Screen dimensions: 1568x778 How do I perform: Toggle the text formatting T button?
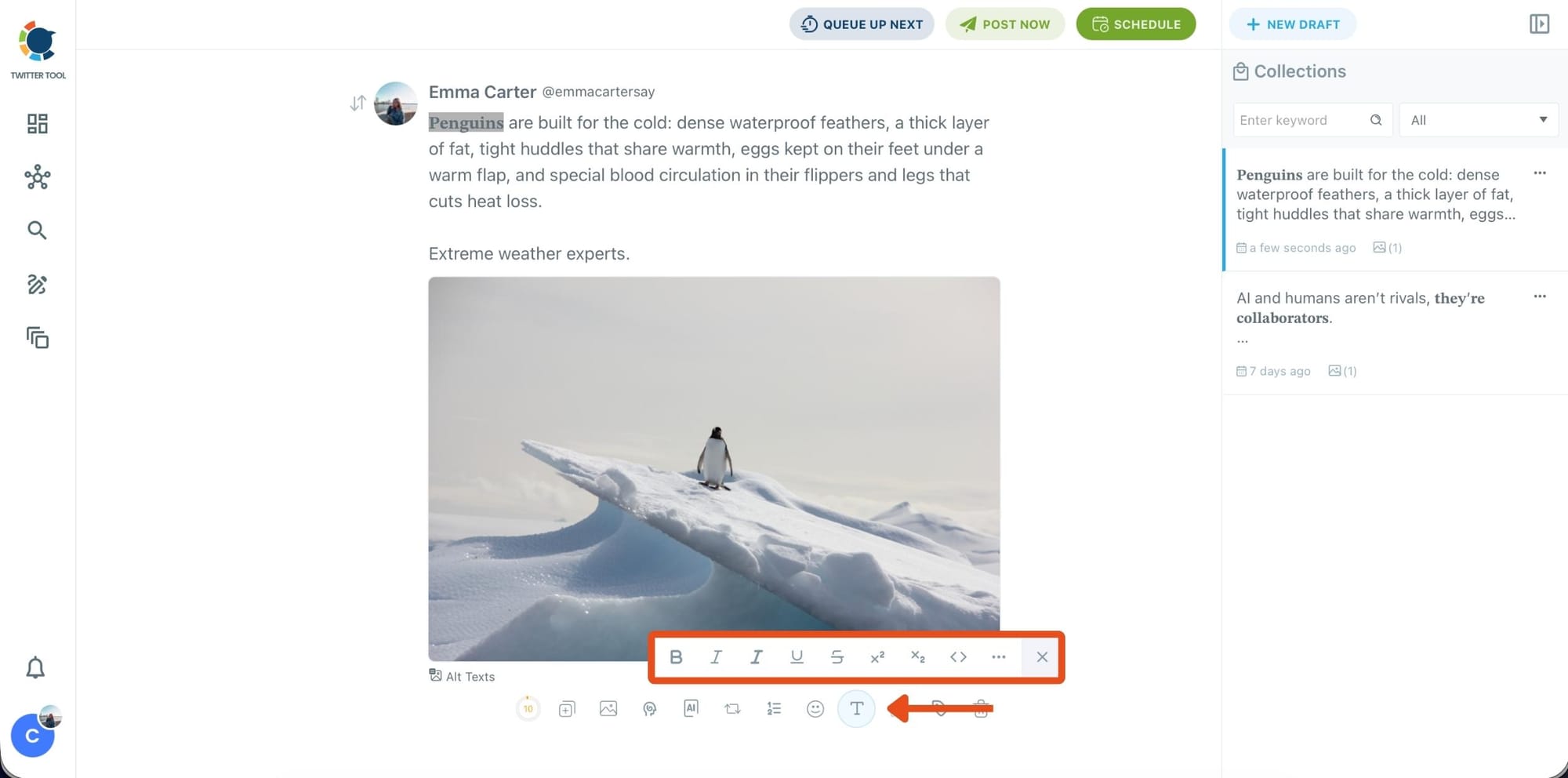click(x=856, y=709)
